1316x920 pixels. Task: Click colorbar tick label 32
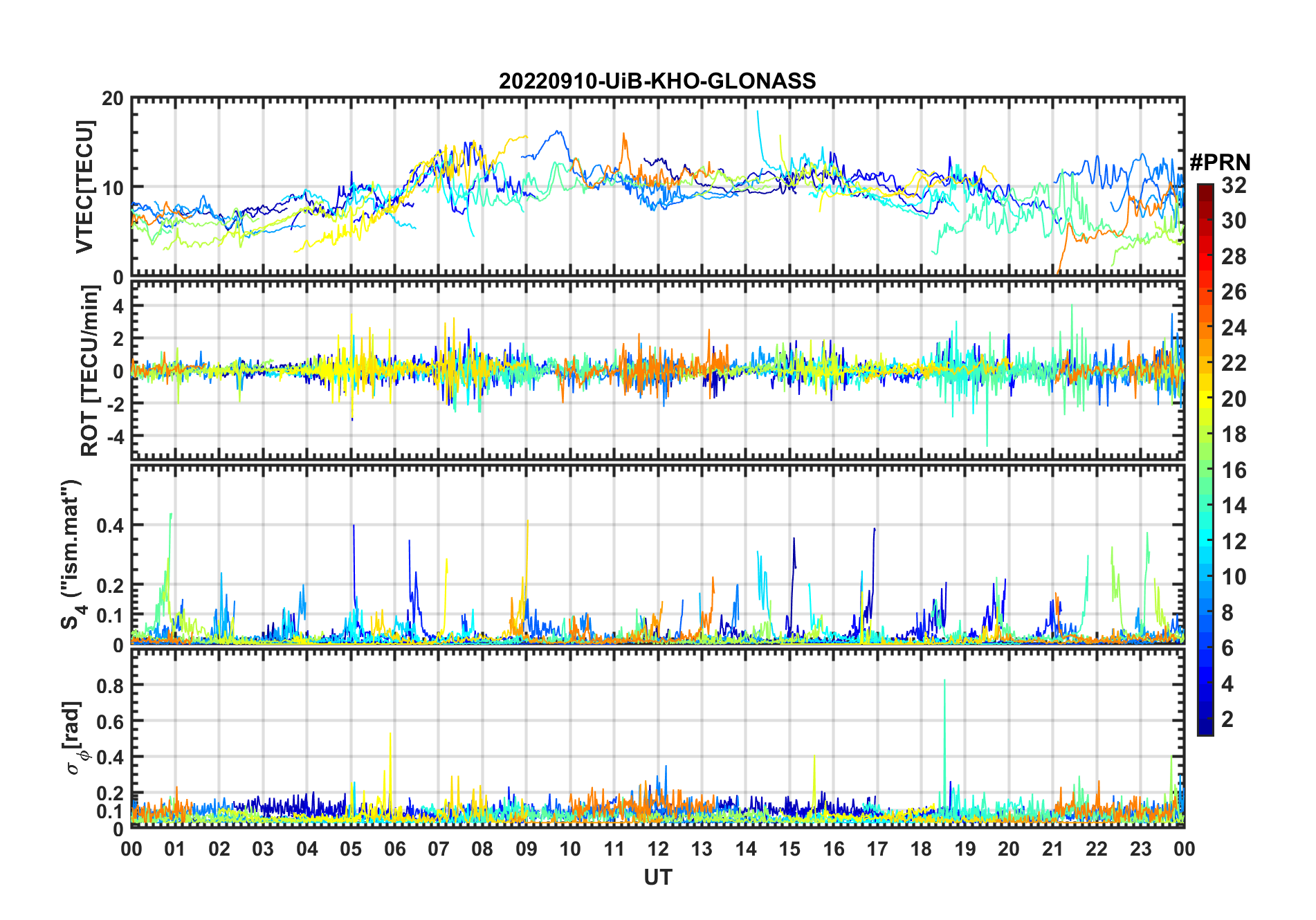point(1234,185)
